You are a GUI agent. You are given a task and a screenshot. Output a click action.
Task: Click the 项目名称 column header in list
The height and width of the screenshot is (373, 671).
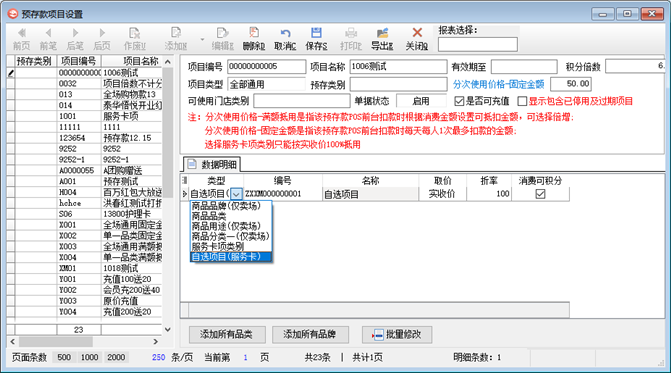coord(132,61)
